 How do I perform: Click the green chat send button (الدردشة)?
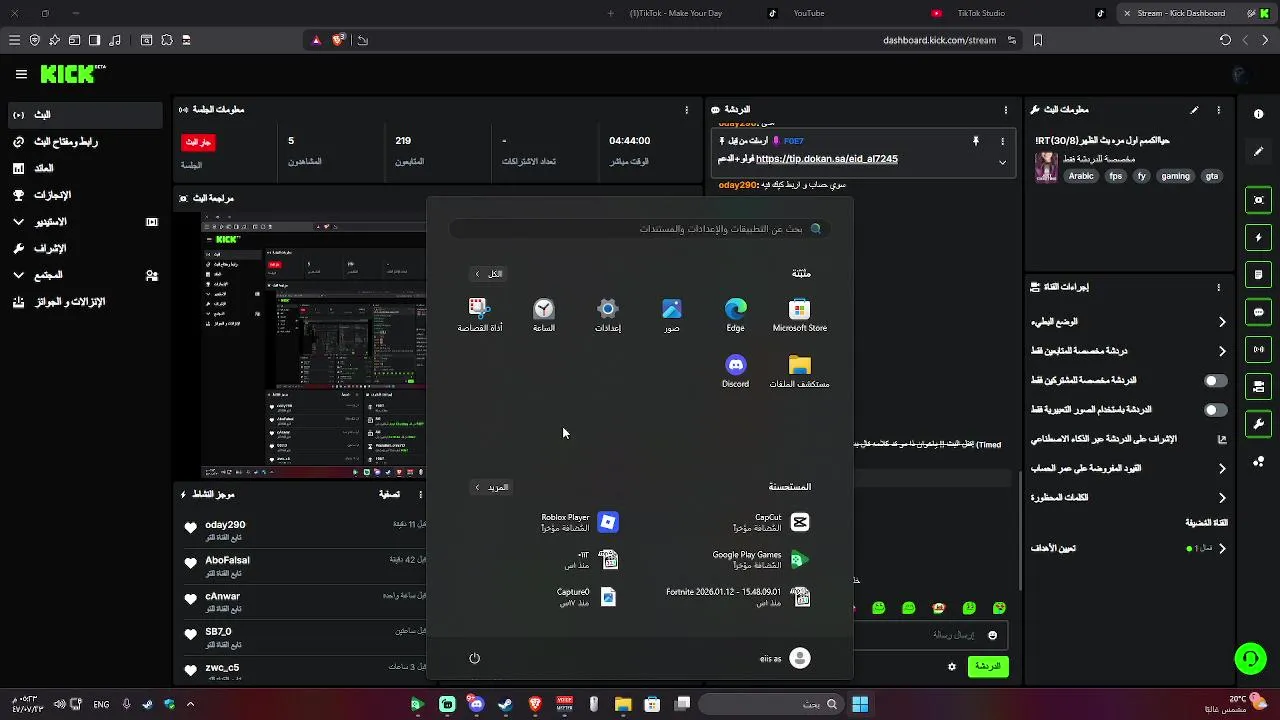988,666
